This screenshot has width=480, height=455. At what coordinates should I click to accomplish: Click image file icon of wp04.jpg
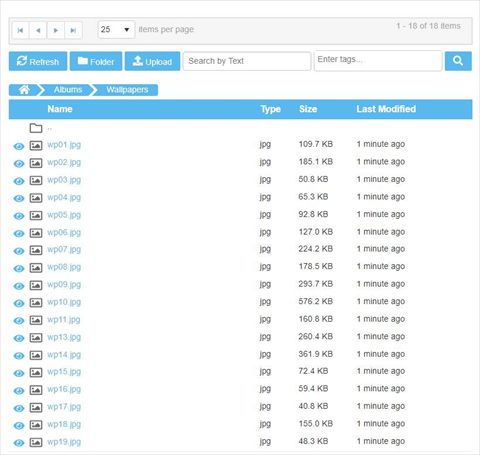coord(36,198)
